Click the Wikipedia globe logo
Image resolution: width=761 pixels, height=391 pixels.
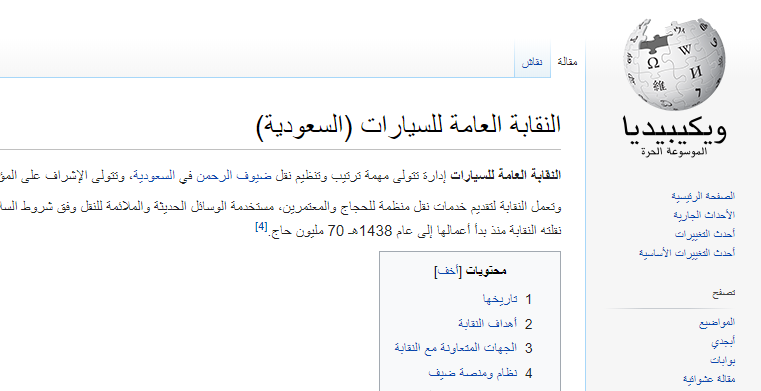coord(674,64)
